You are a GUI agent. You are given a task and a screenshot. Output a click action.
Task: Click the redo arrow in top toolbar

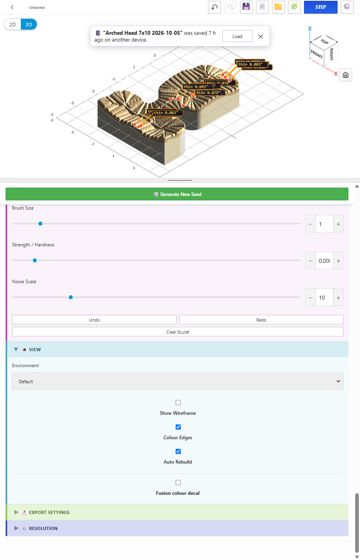230,7
